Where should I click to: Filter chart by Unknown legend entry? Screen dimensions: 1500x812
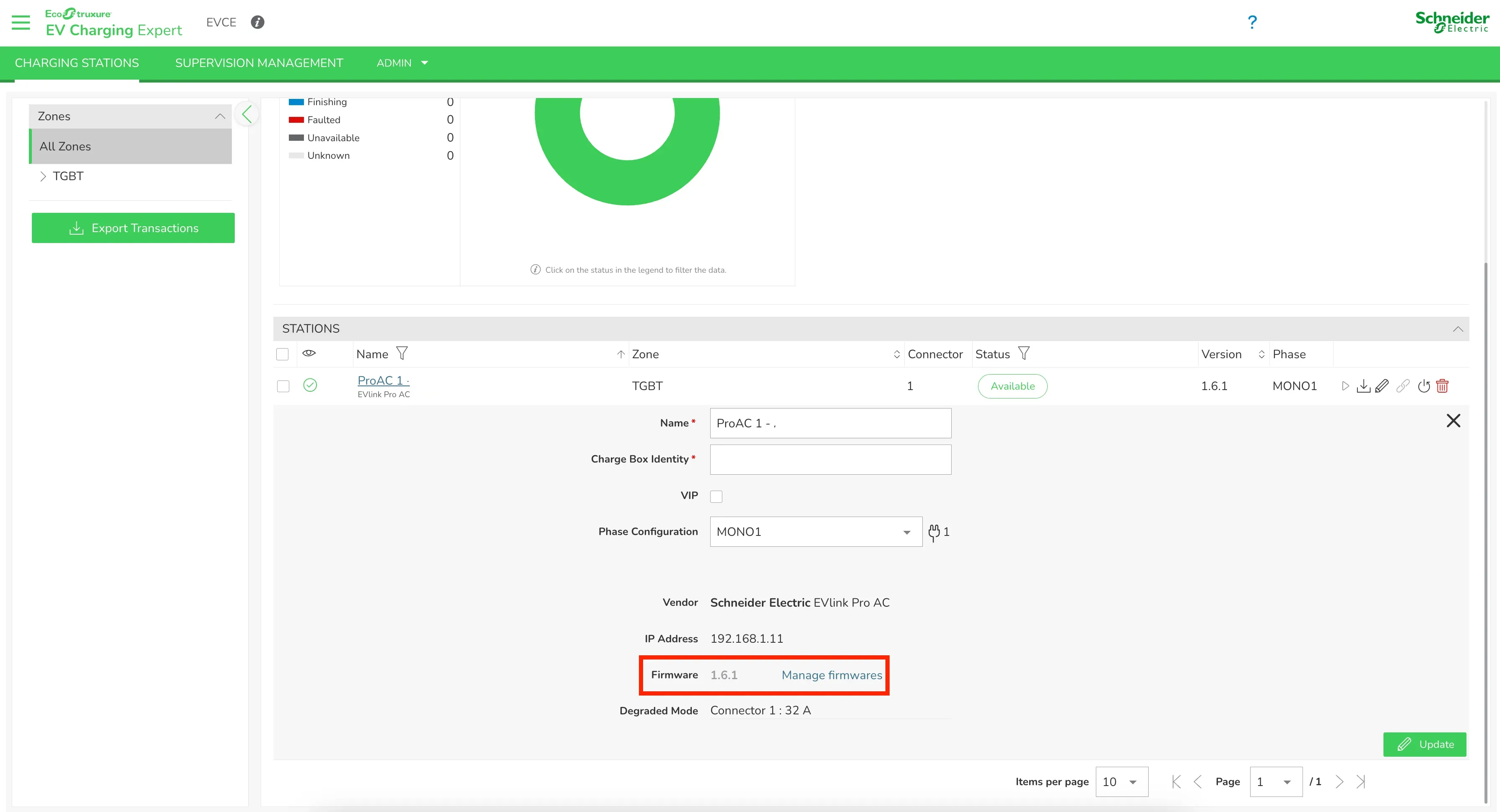click(x=328, y=155)
